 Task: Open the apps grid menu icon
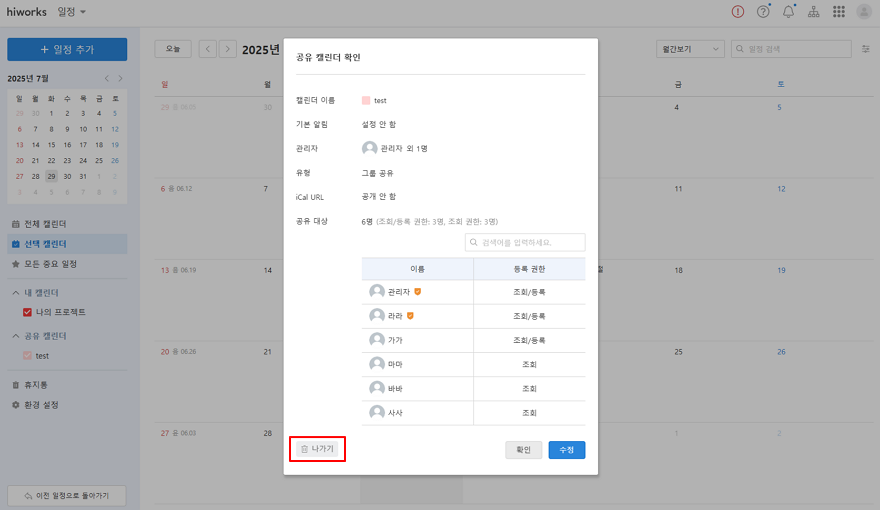coord(838,12)
